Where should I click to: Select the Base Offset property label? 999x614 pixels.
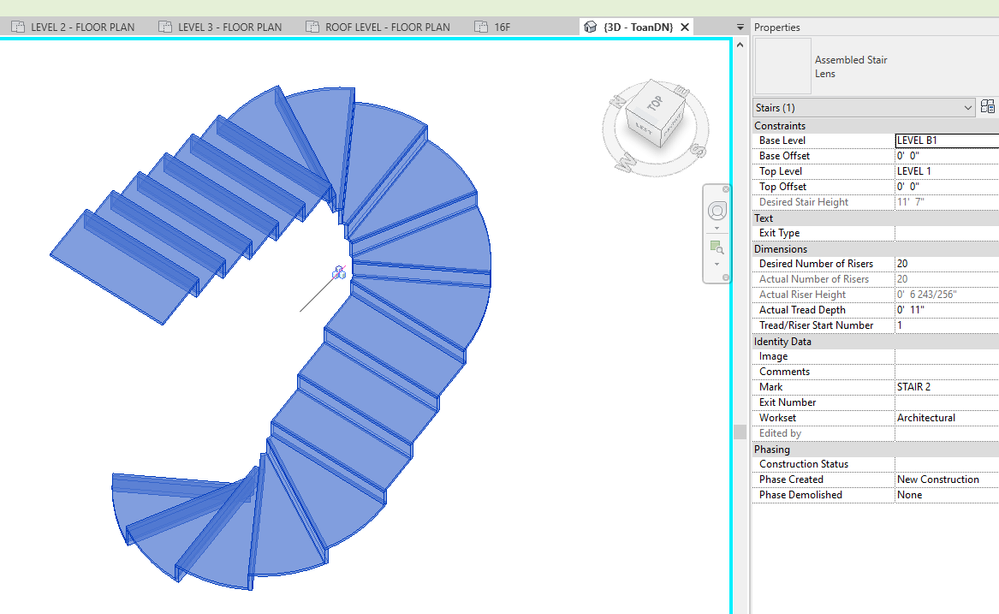784,156
